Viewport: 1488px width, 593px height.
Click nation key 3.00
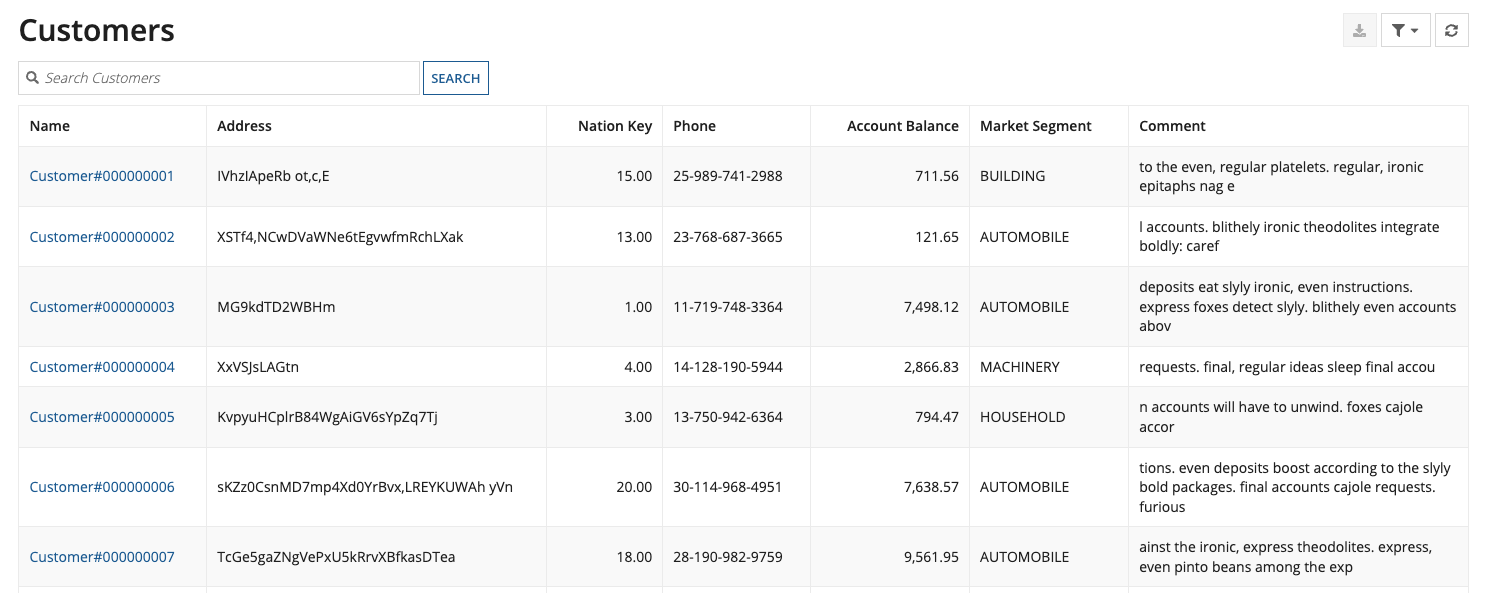point(638,417)
